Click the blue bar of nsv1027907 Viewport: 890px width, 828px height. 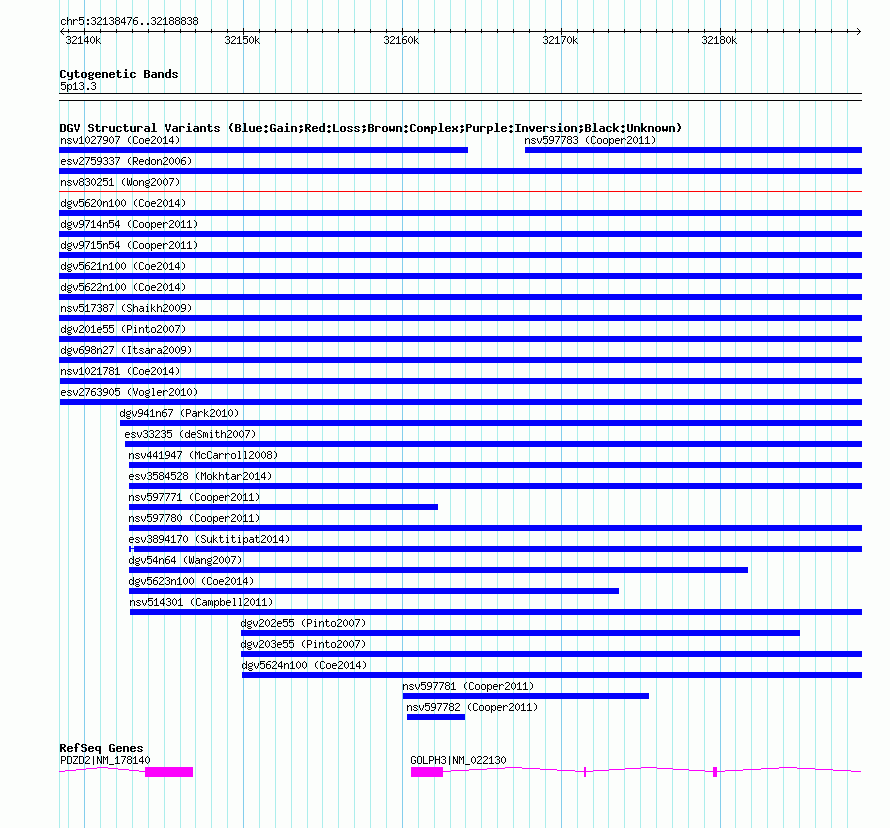[x=263, y=150]
